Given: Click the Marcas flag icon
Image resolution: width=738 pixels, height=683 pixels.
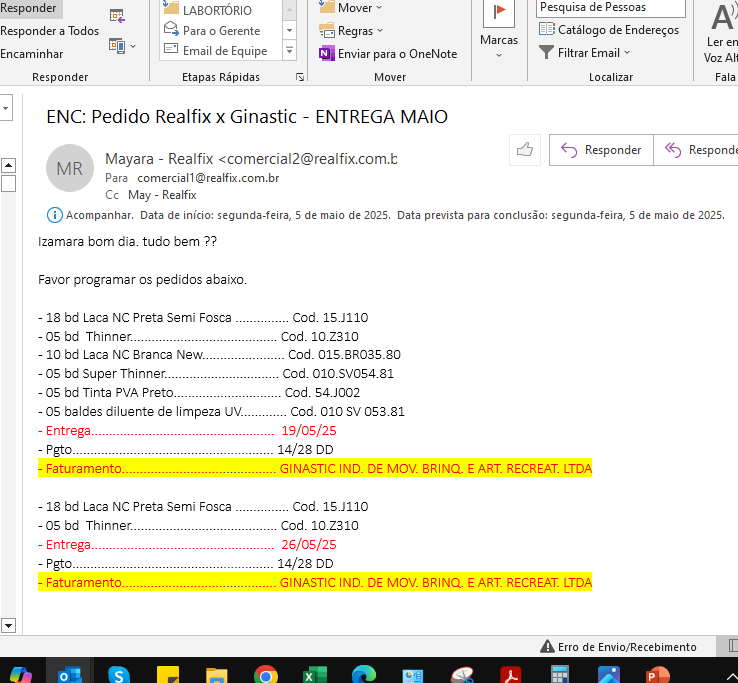Looking at the screenshot, I should [498, 15].
